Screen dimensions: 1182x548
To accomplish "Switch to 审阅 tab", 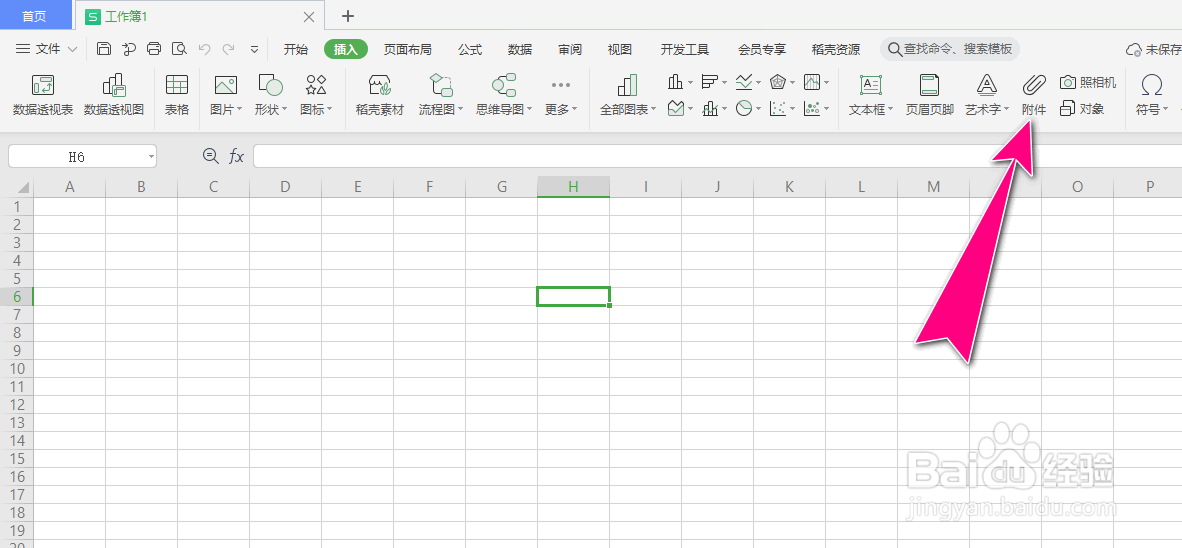I will click(x=570, y=50).
